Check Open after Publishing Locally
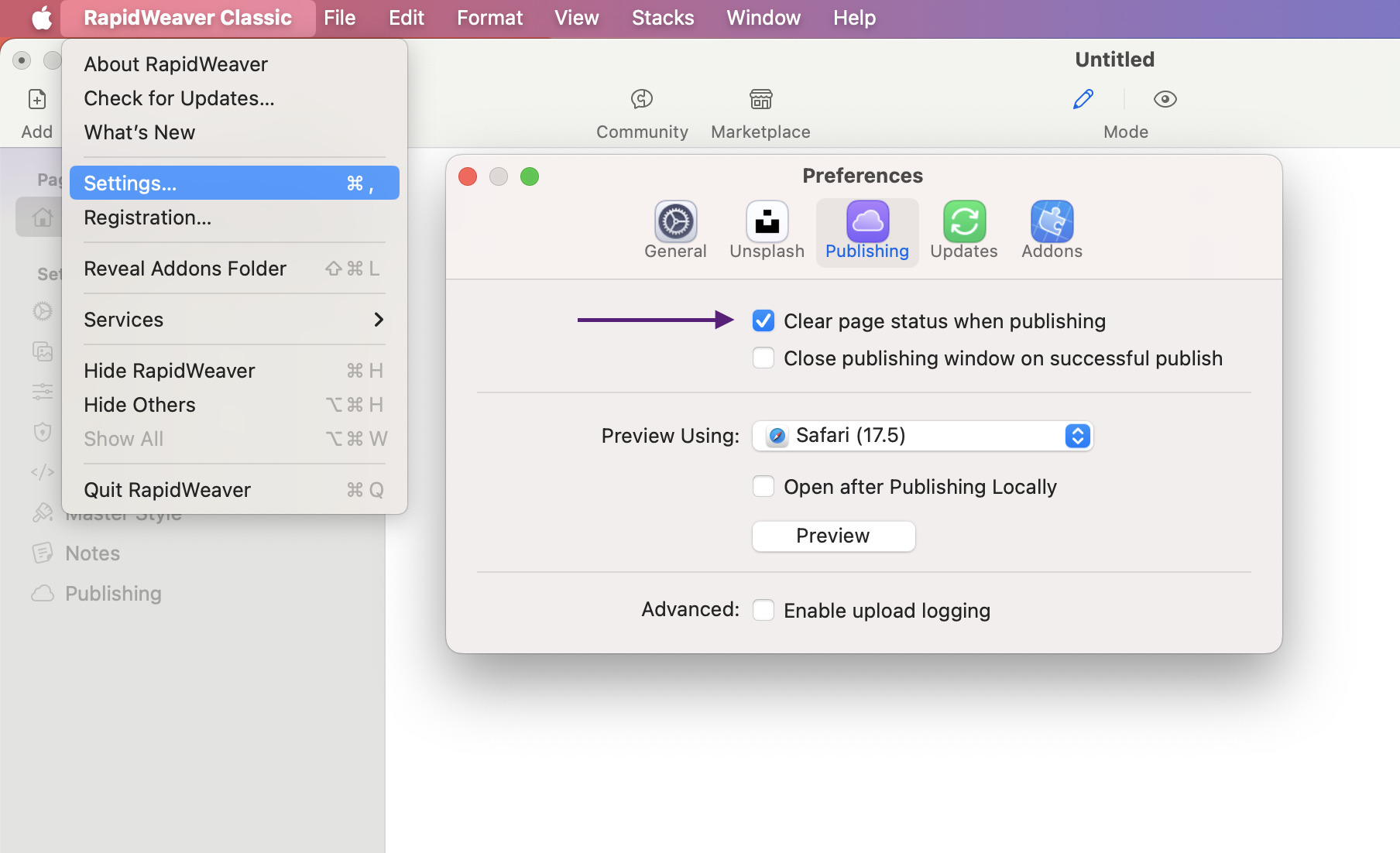The width and height of the screenshot is (1400, 853). click(763, 486)
